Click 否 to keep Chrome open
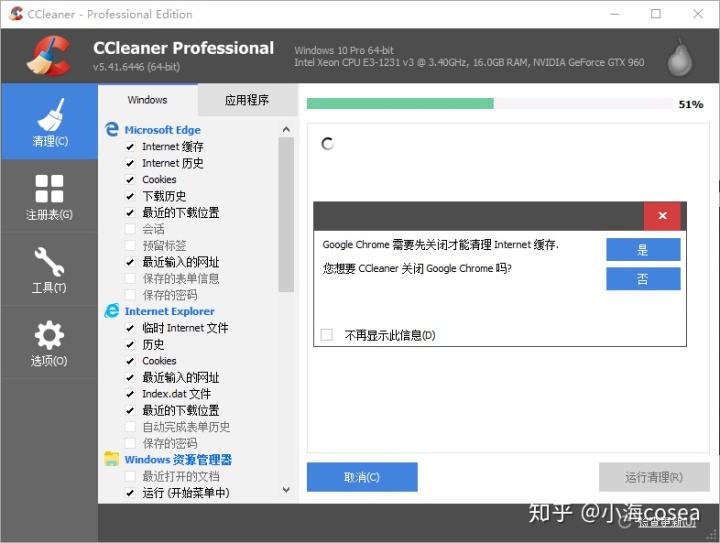Viewport: 720px width, 543px height. [x=643, y=279]
